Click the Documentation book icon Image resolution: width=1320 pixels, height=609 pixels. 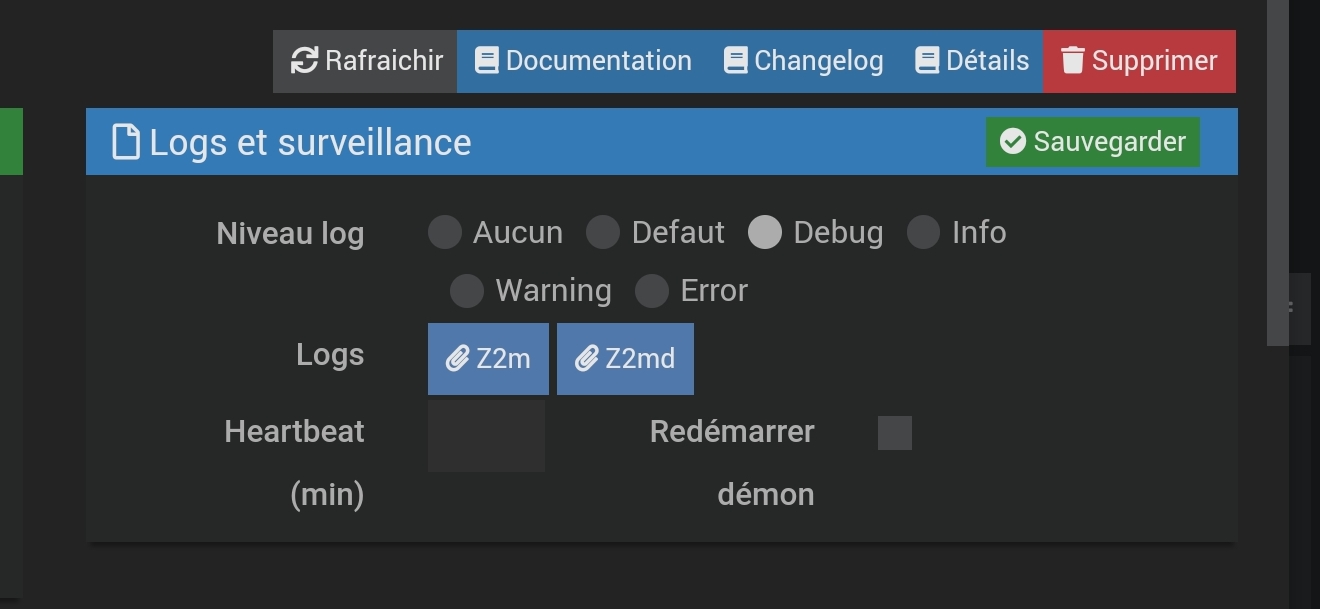click(x=486, y=61)
